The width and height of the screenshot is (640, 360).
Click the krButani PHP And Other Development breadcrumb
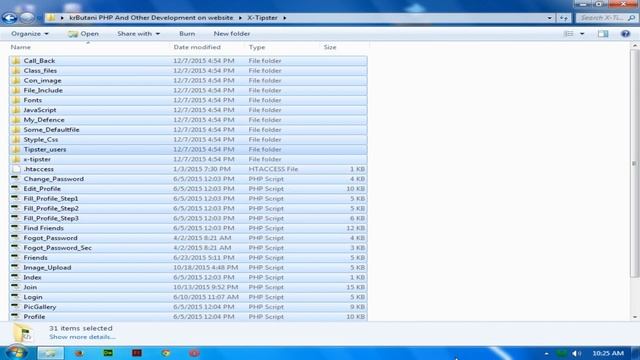[151, 18]
